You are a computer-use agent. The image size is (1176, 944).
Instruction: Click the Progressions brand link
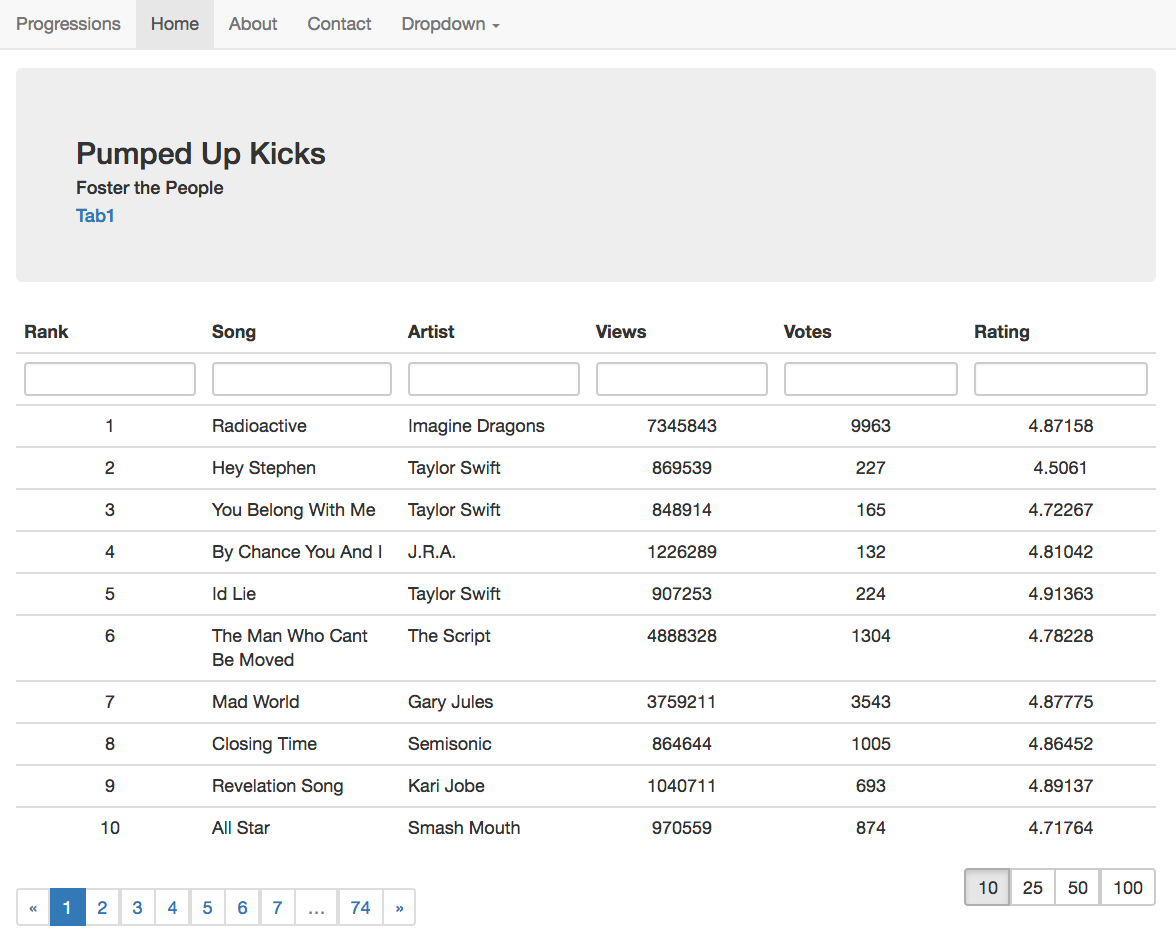click(x=68, y=24)
